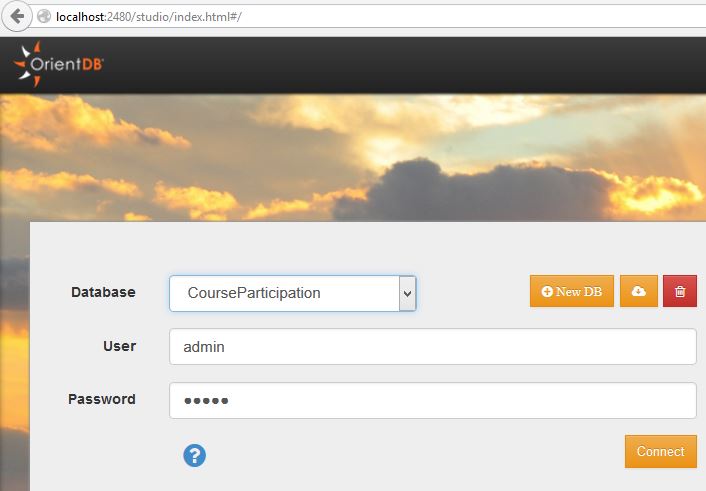The image size is (706, 491).
Task: Delete database using red trash icon
Action: [x=680, y=292]
